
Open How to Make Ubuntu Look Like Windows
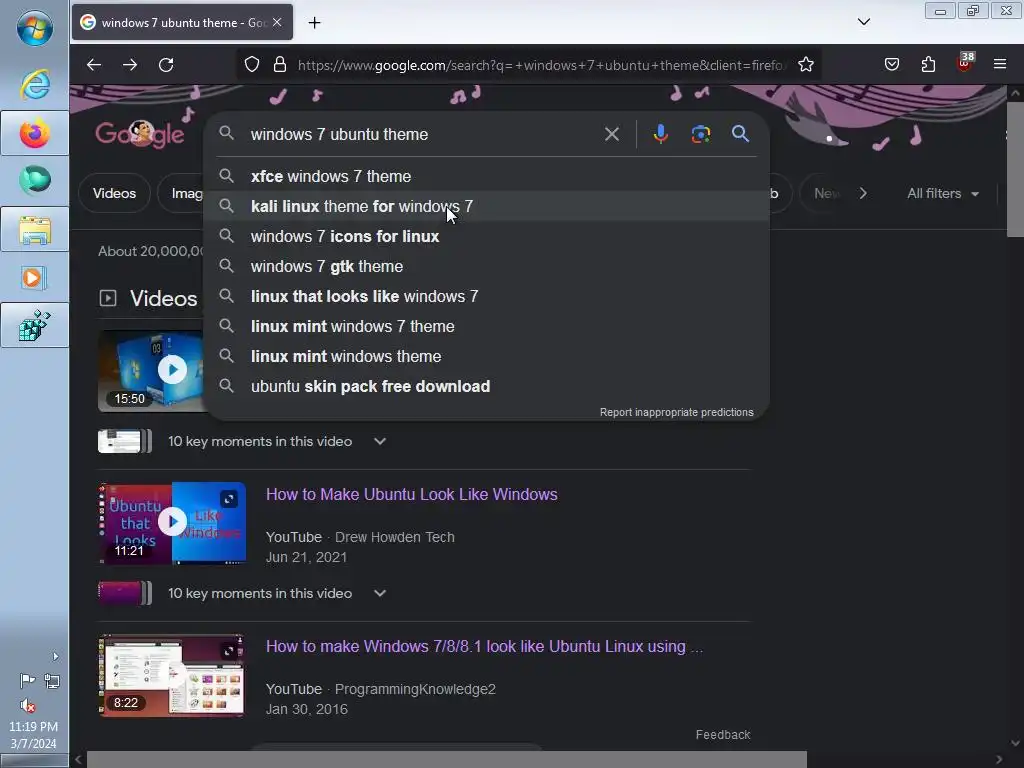(411, 494)
